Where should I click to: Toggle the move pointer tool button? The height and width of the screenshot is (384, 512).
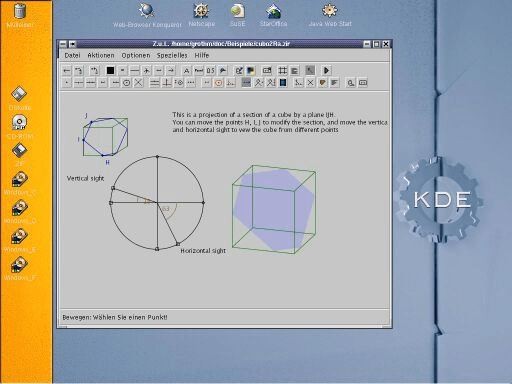click(310, 70)
